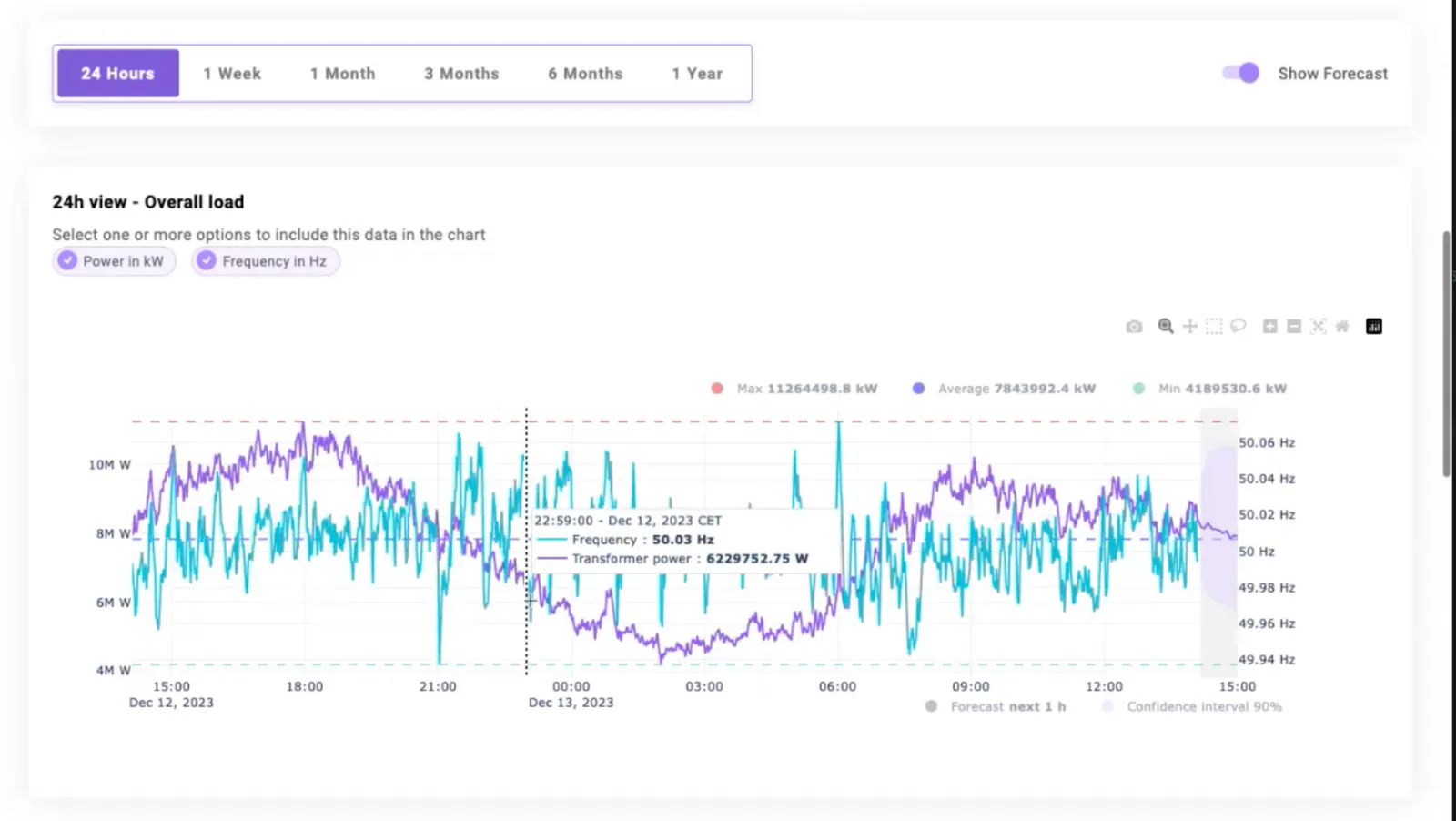Select the Pan crosshair tool

1189,326
